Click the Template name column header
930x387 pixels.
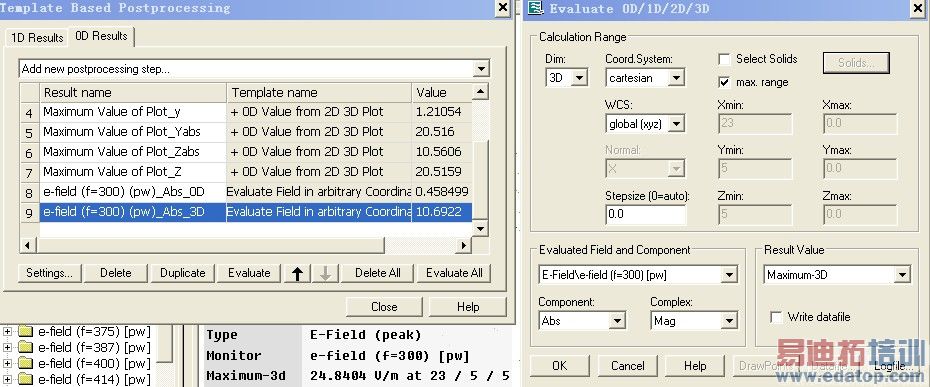(319, 93)
